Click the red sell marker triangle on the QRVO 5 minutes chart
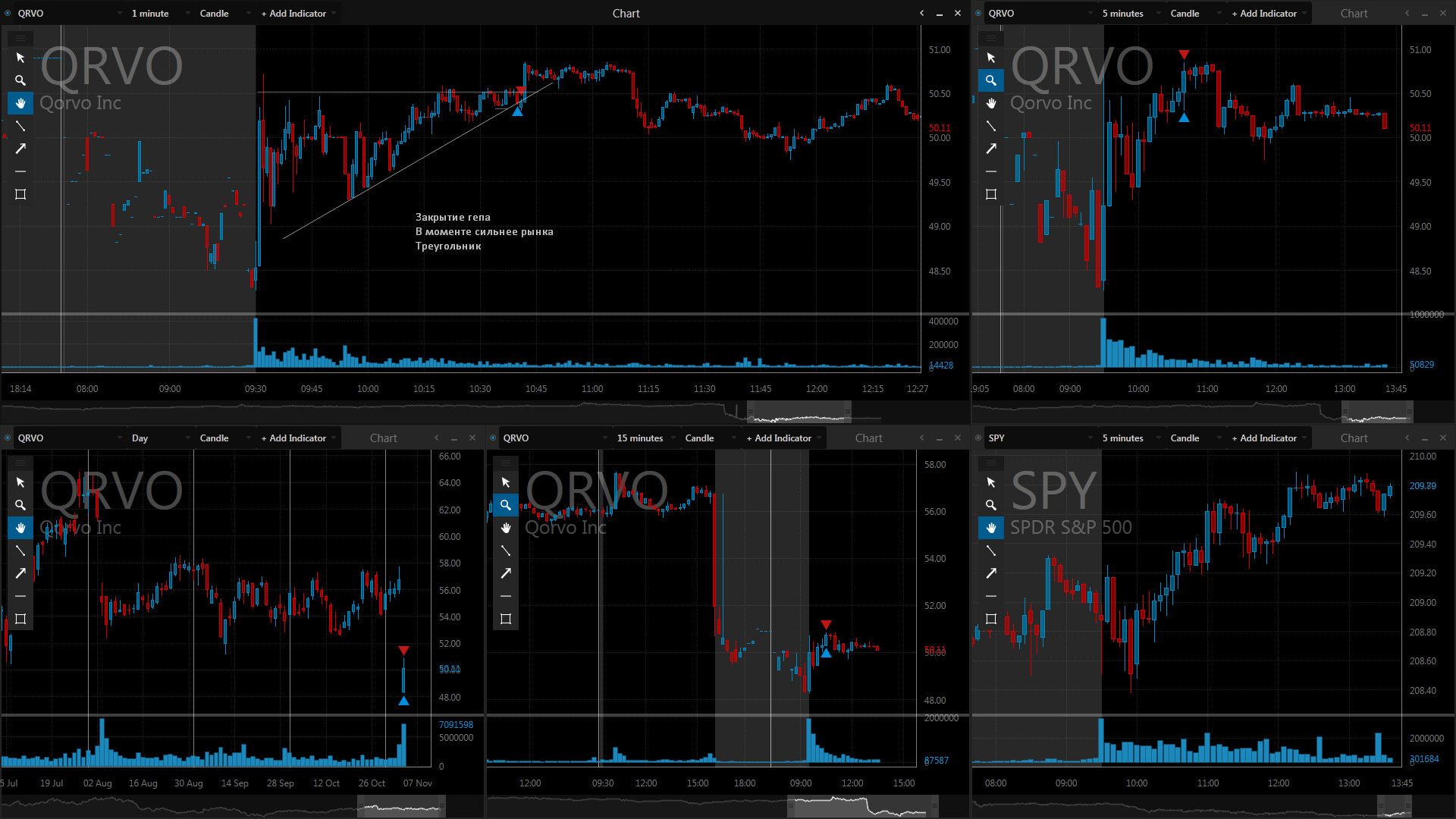The width and height of the screenshot is (1456, 819). pyautogui.click(x=1184, y=55)
